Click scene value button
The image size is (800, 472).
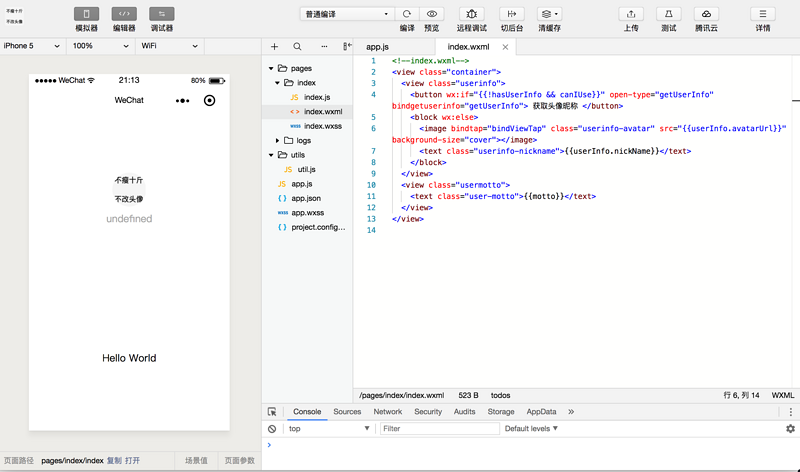tap(196, 461)
